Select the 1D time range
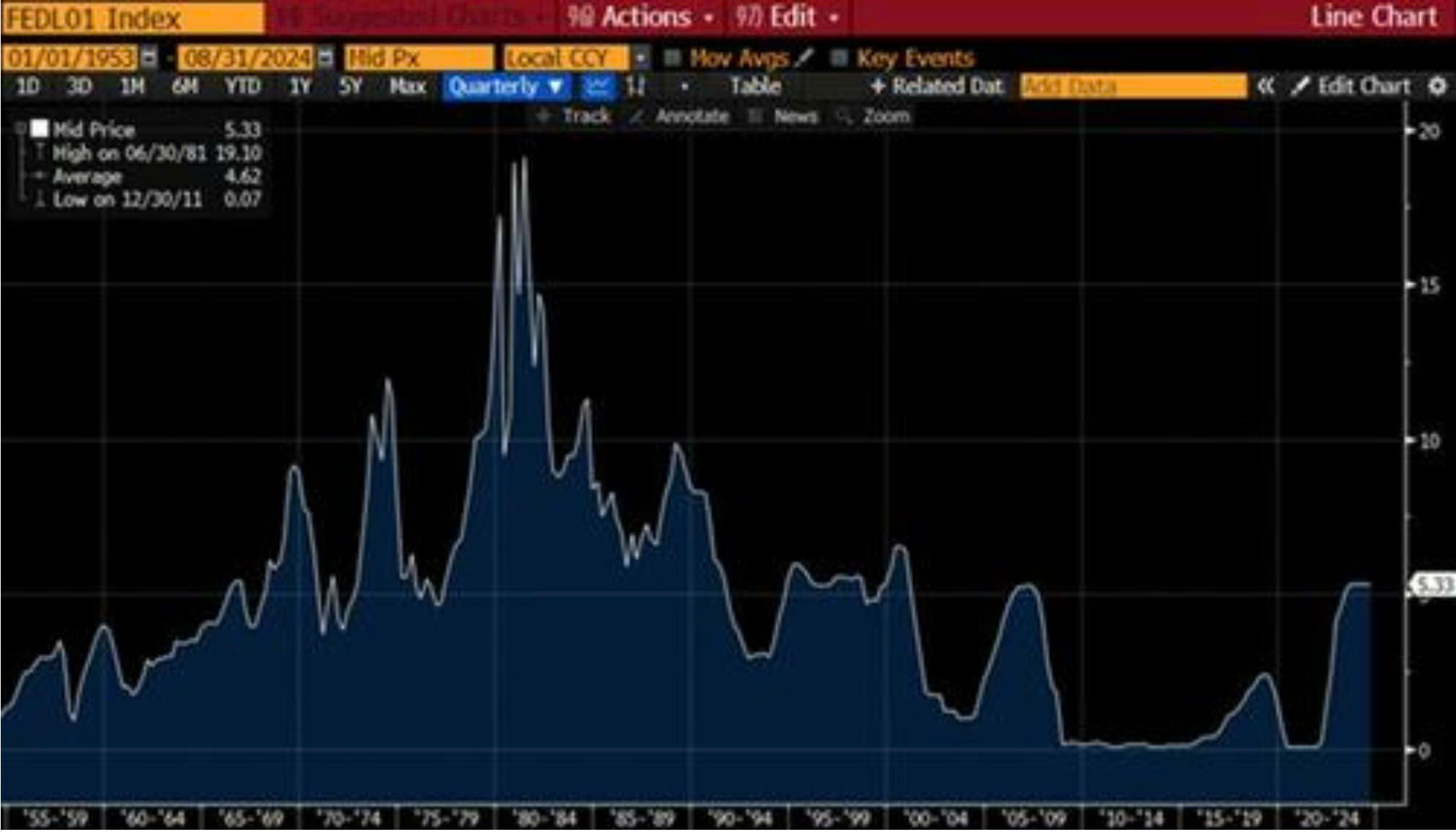This screenshot has width=1456, height=832. point(28,86)
